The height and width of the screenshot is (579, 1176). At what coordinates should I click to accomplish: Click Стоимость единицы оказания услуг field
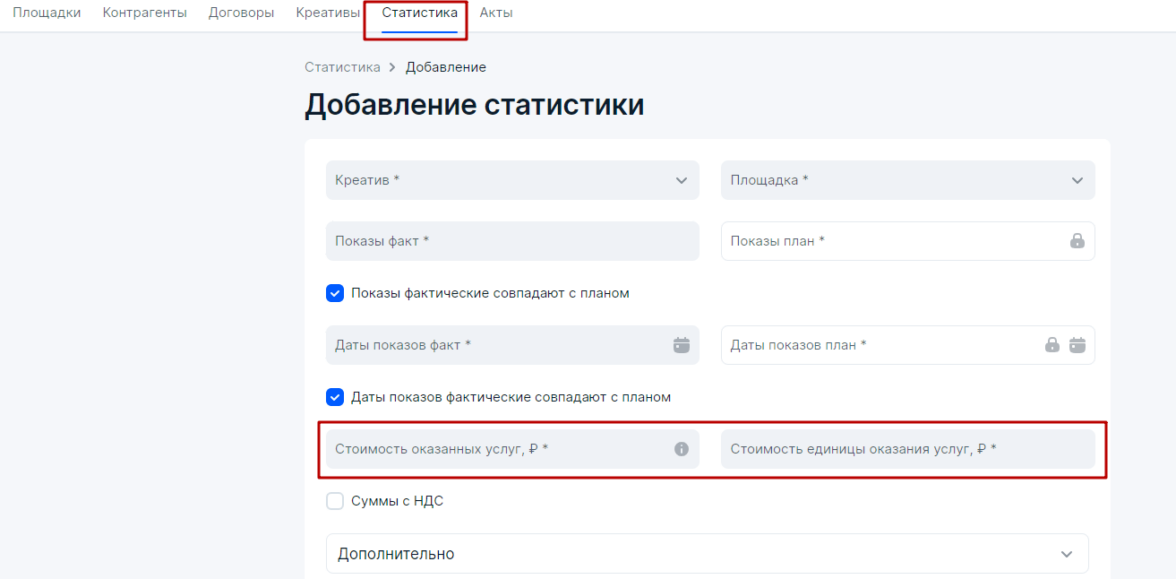click(908, 449)
